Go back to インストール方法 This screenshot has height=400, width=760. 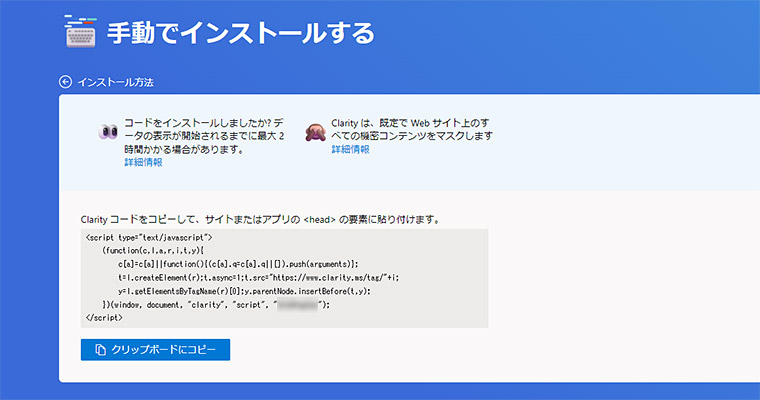pyautogui.click(x=115, y=82)
